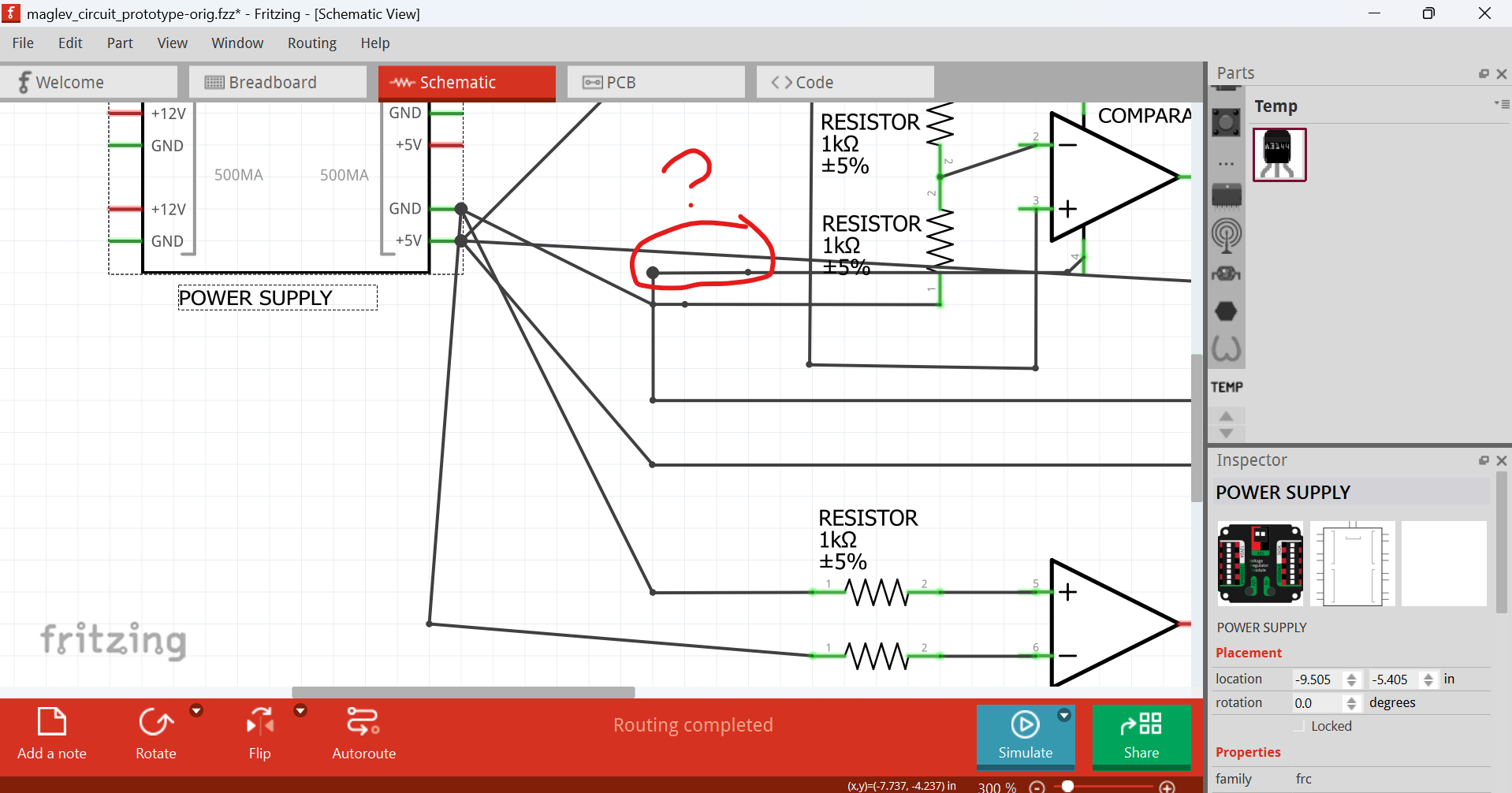Edit the rotation field 0.0

[1317, 703]
